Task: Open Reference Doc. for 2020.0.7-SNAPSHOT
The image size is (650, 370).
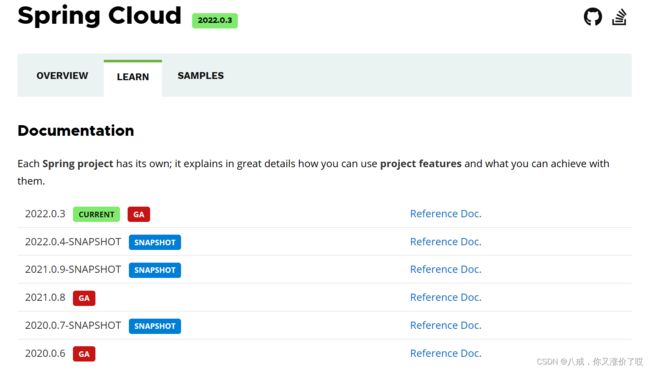Action: 446,326
